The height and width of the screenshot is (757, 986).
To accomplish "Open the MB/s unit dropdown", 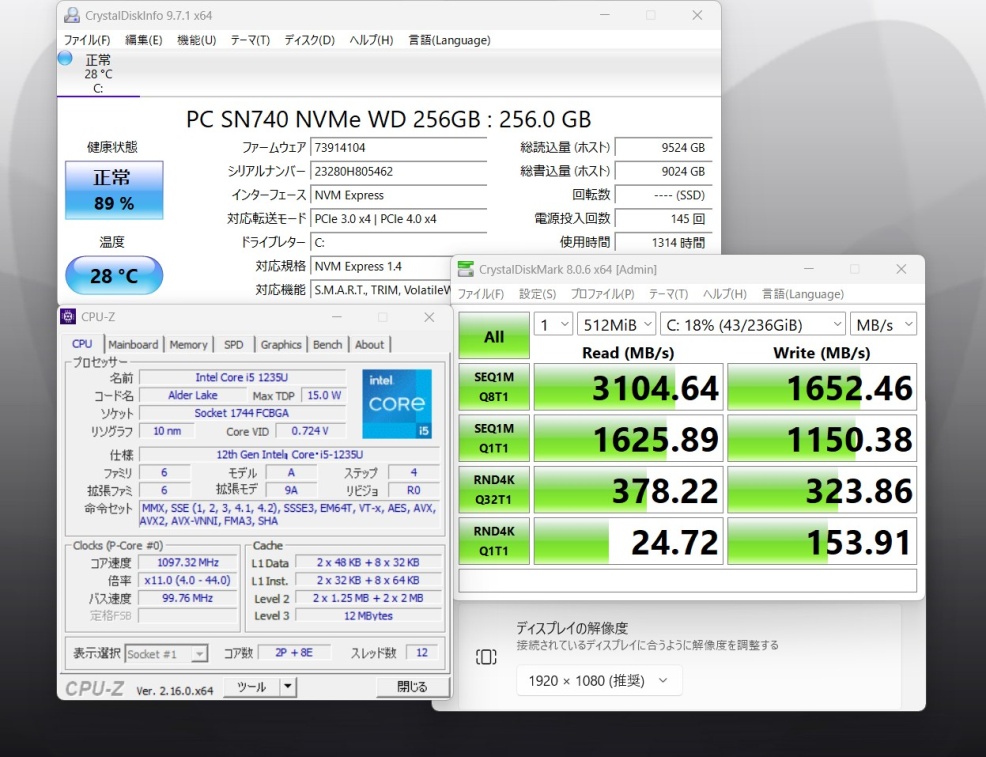I will coord(882,325).
